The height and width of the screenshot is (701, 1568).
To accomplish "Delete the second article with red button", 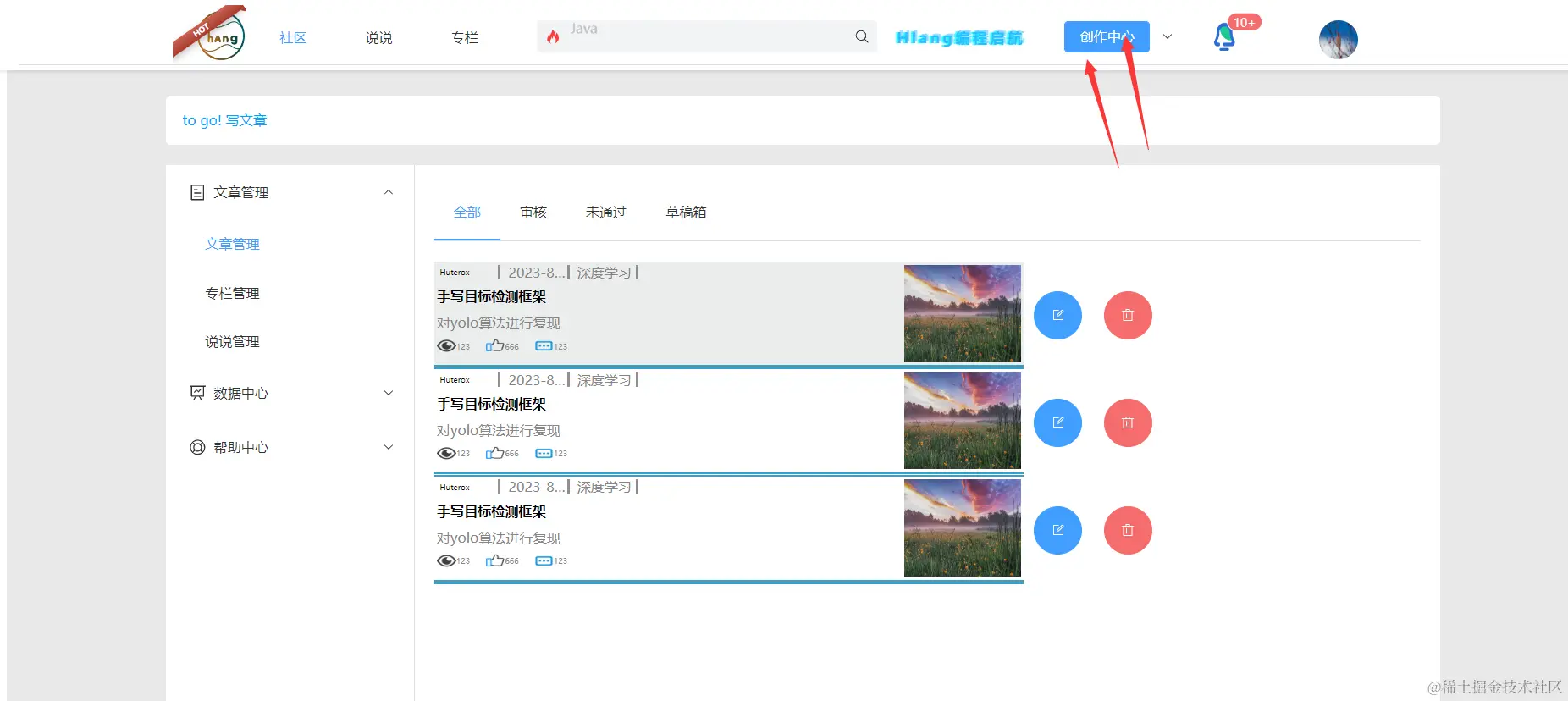I will (1128, 422).
